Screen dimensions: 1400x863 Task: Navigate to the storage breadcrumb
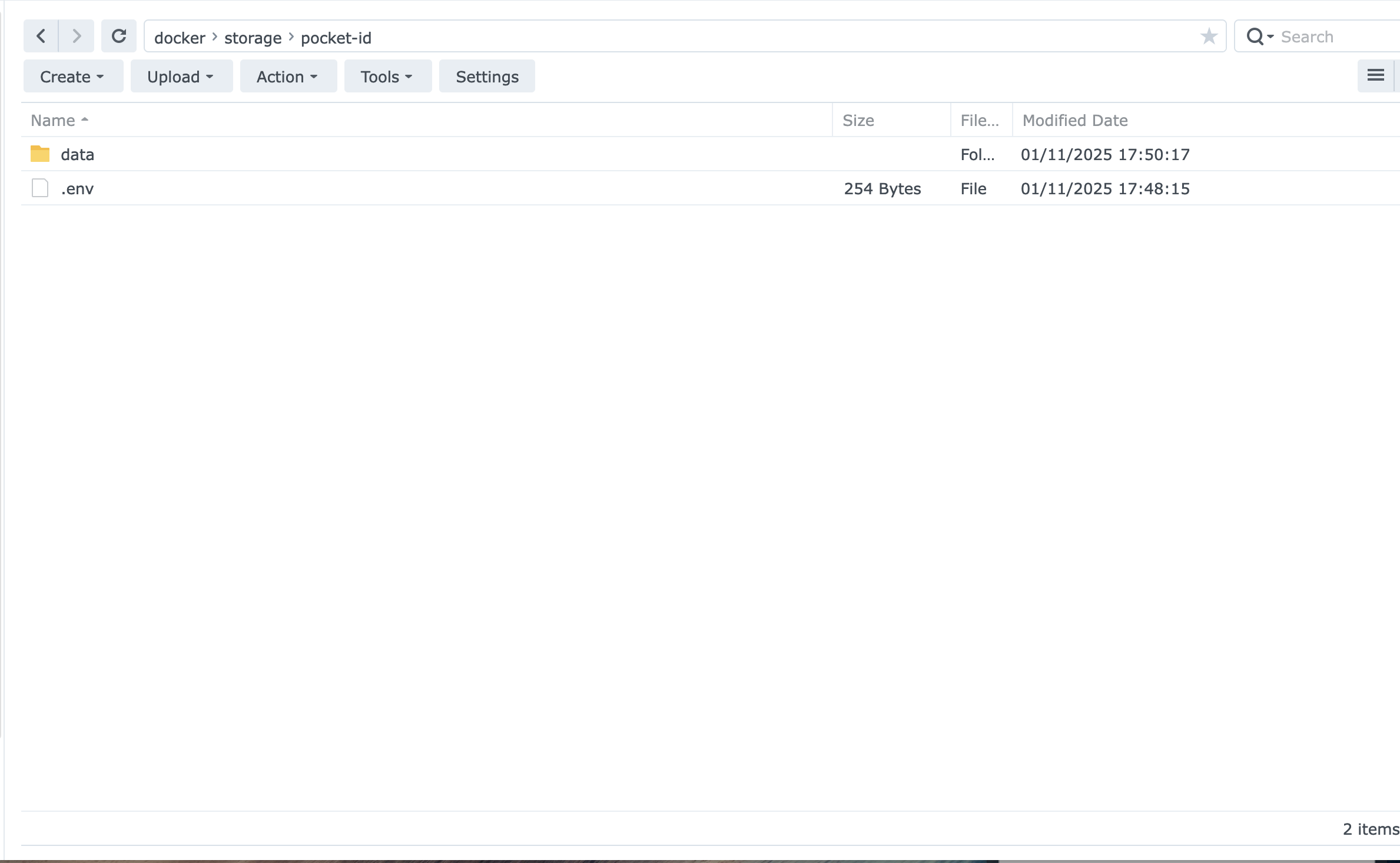point(253,38)
